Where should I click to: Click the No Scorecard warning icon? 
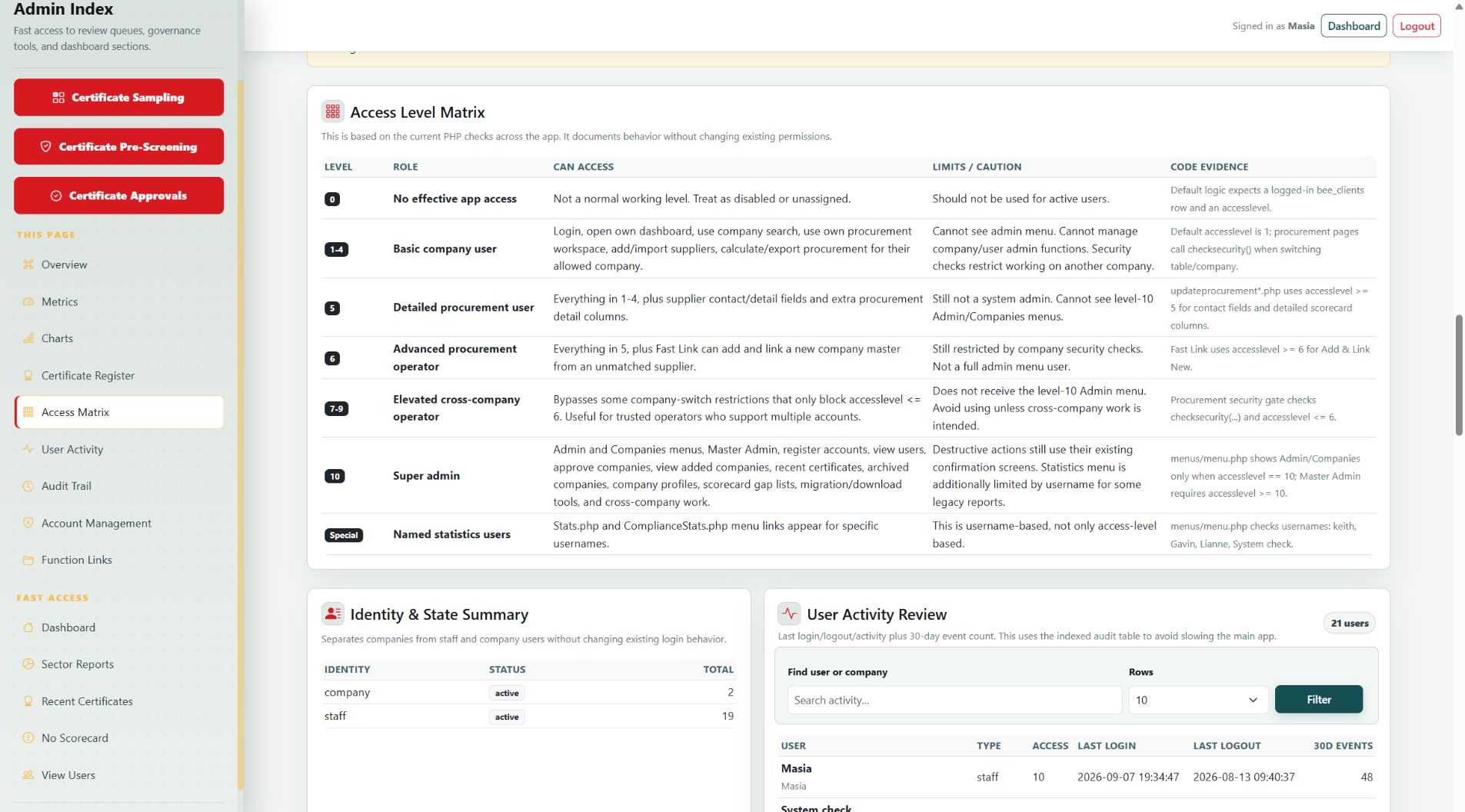point(28,738)
